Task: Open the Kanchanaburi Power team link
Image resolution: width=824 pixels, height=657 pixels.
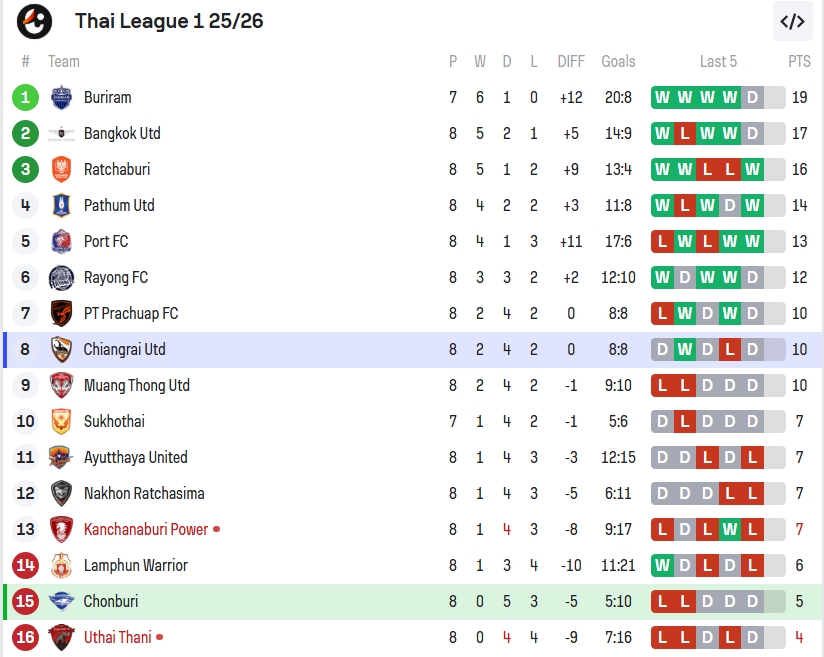Action: [146, 529]
